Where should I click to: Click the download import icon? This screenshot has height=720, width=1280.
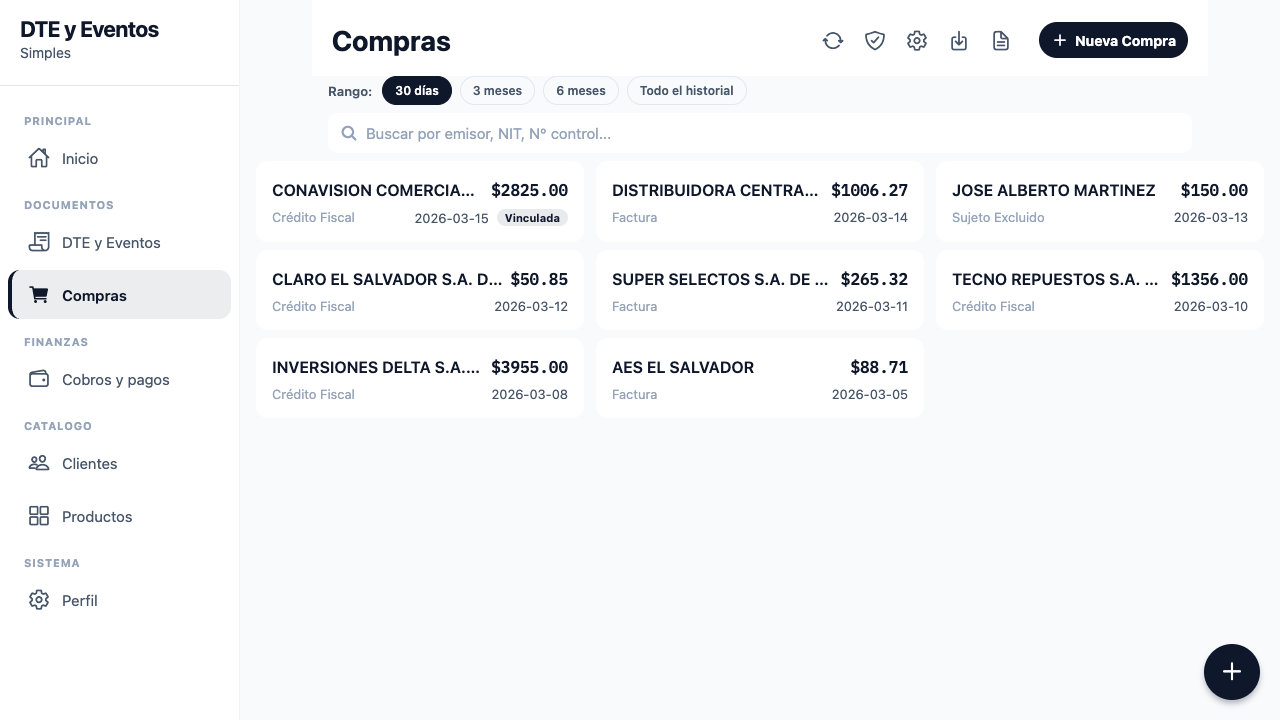pos(959,40)
